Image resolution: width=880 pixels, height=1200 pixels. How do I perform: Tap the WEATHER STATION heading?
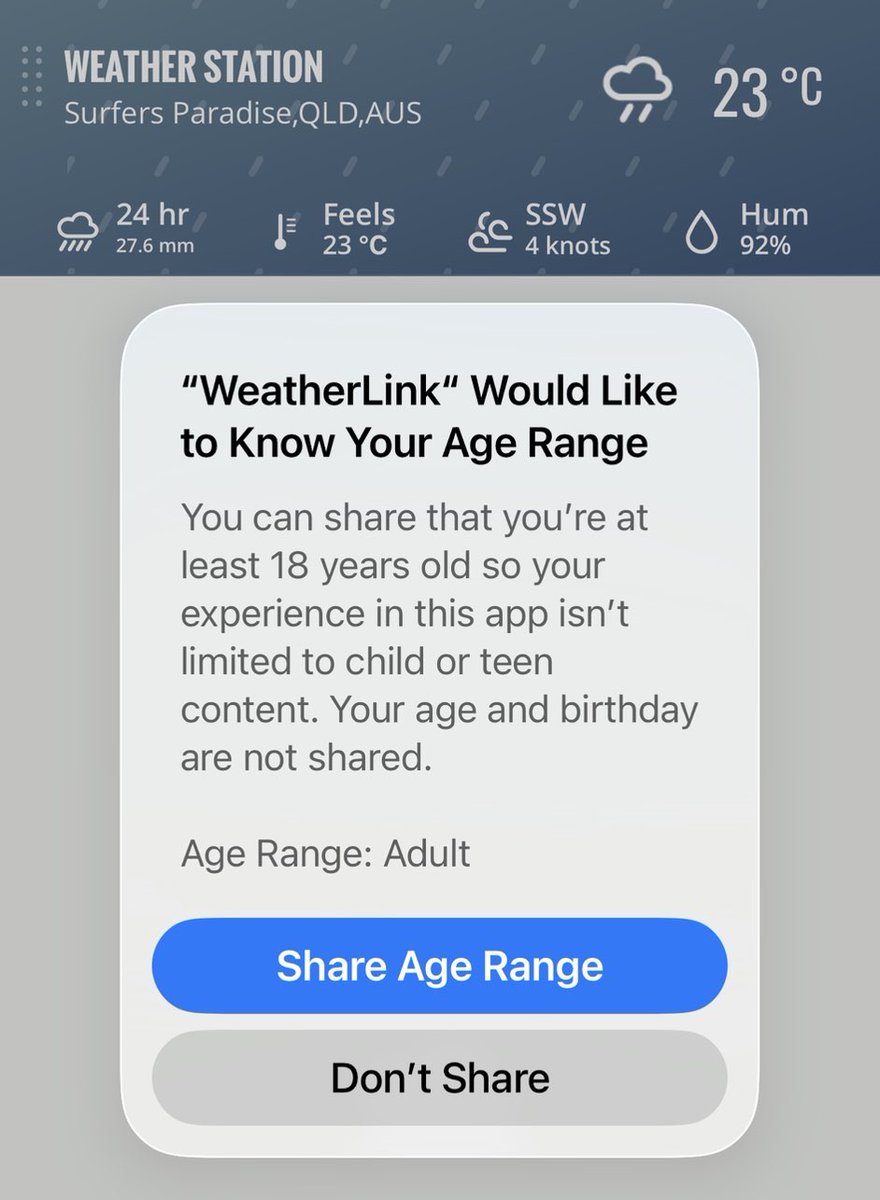coord(193,68)
